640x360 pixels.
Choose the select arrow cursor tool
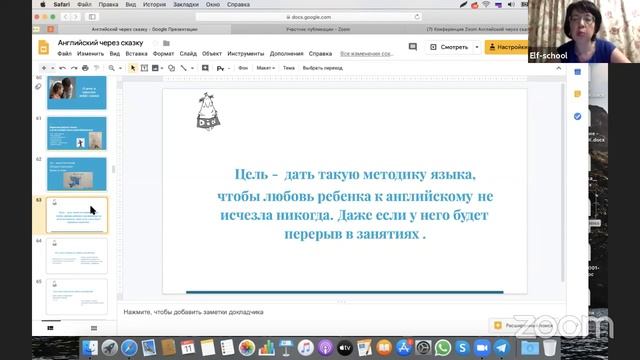[133, 68]
